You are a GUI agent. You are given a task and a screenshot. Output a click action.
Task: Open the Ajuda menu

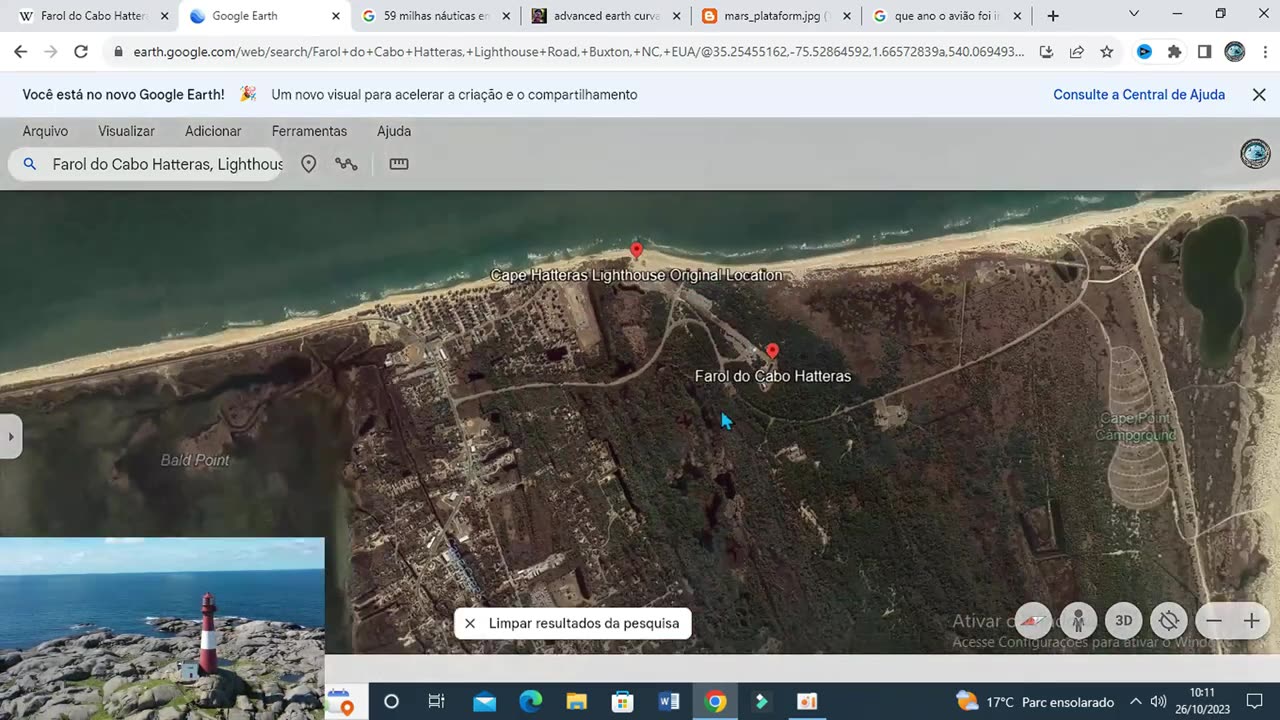(394, 131)
